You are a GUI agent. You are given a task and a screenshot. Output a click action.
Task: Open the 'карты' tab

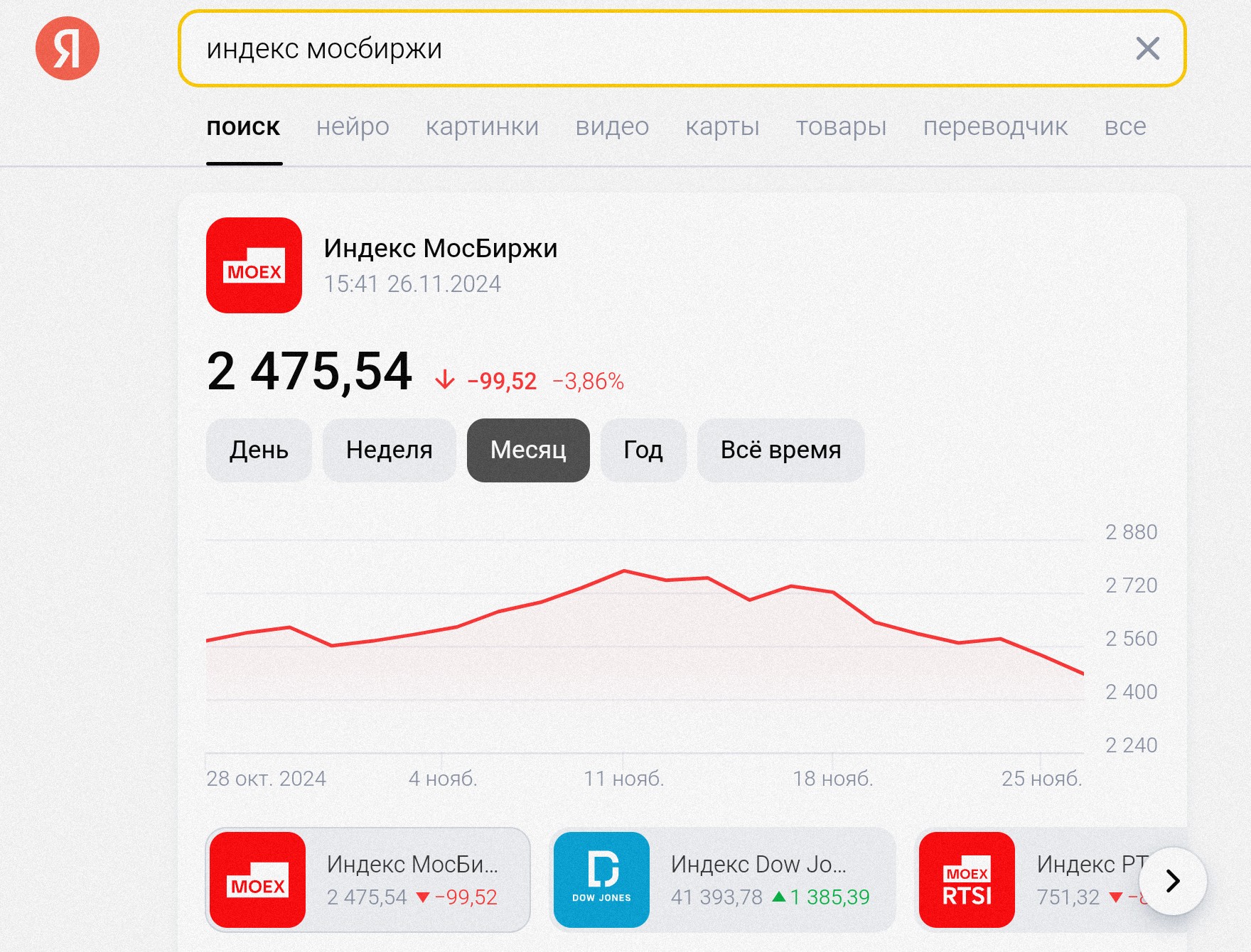[722, 126]
